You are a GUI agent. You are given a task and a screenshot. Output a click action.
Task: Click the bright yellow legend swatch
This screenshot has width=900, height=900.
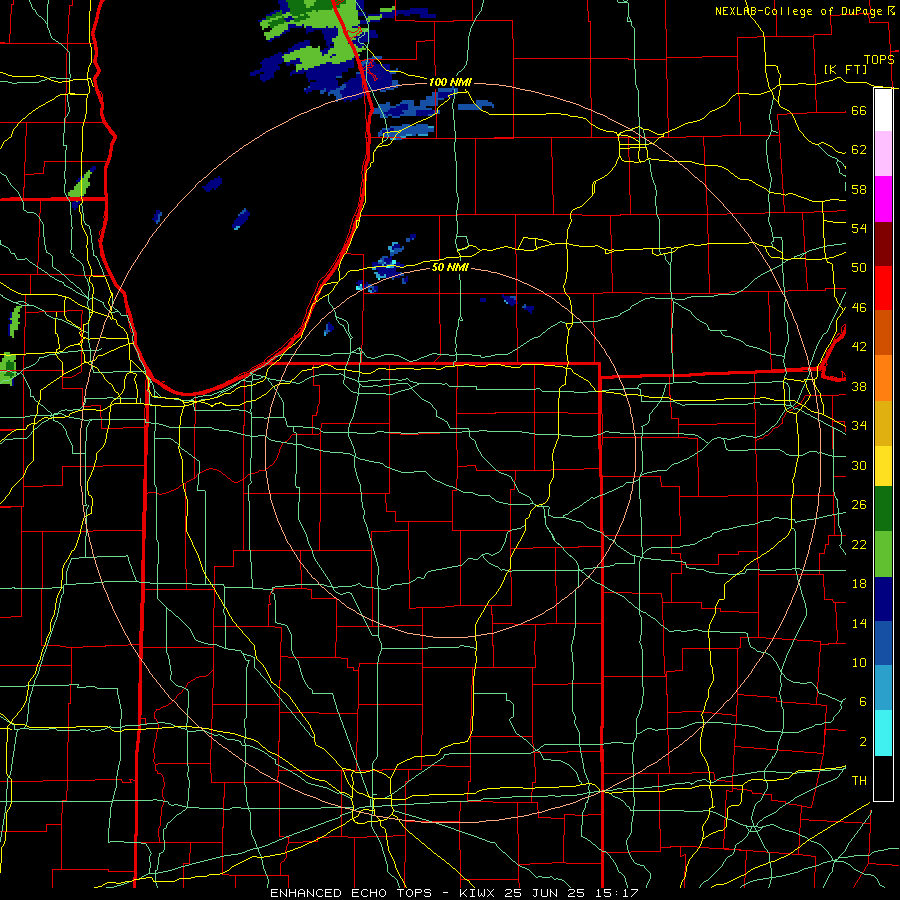[x=883, y=466]
